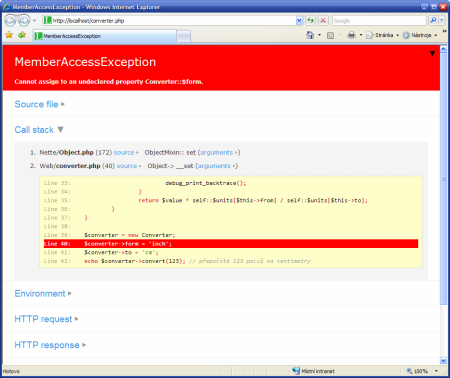Open the Stránka page menu
The width and height of the screenshot is (450, 378).
pos(382,35)
